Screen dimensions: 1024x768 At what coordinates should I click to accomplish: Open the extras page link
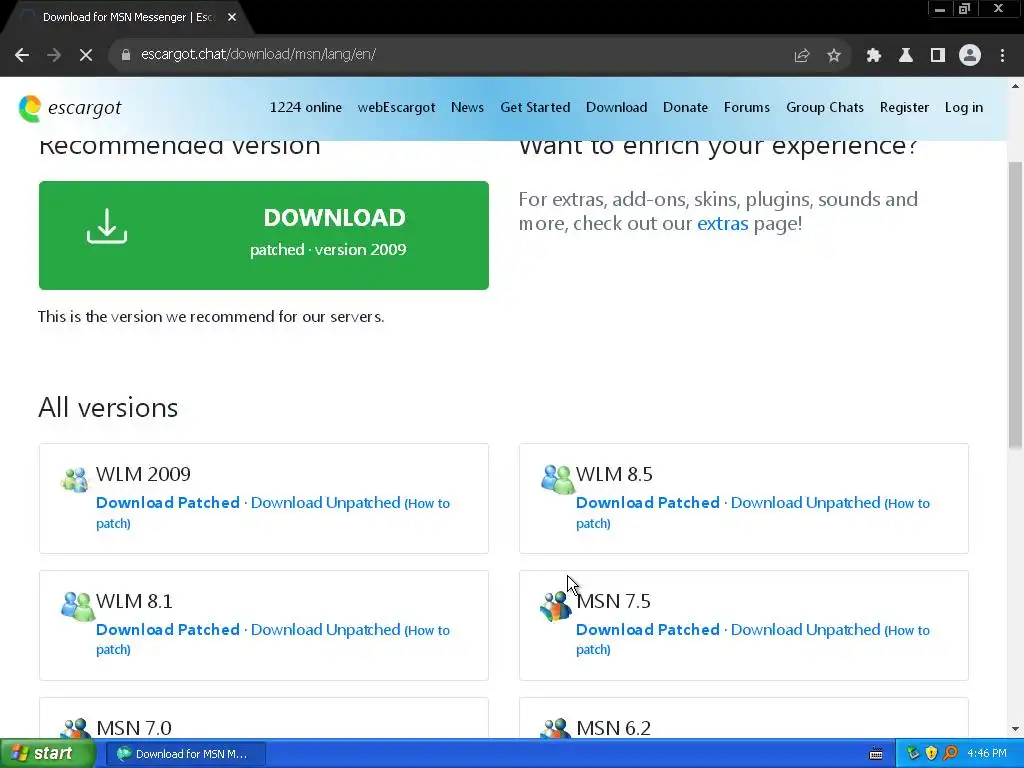pos(722,223)
